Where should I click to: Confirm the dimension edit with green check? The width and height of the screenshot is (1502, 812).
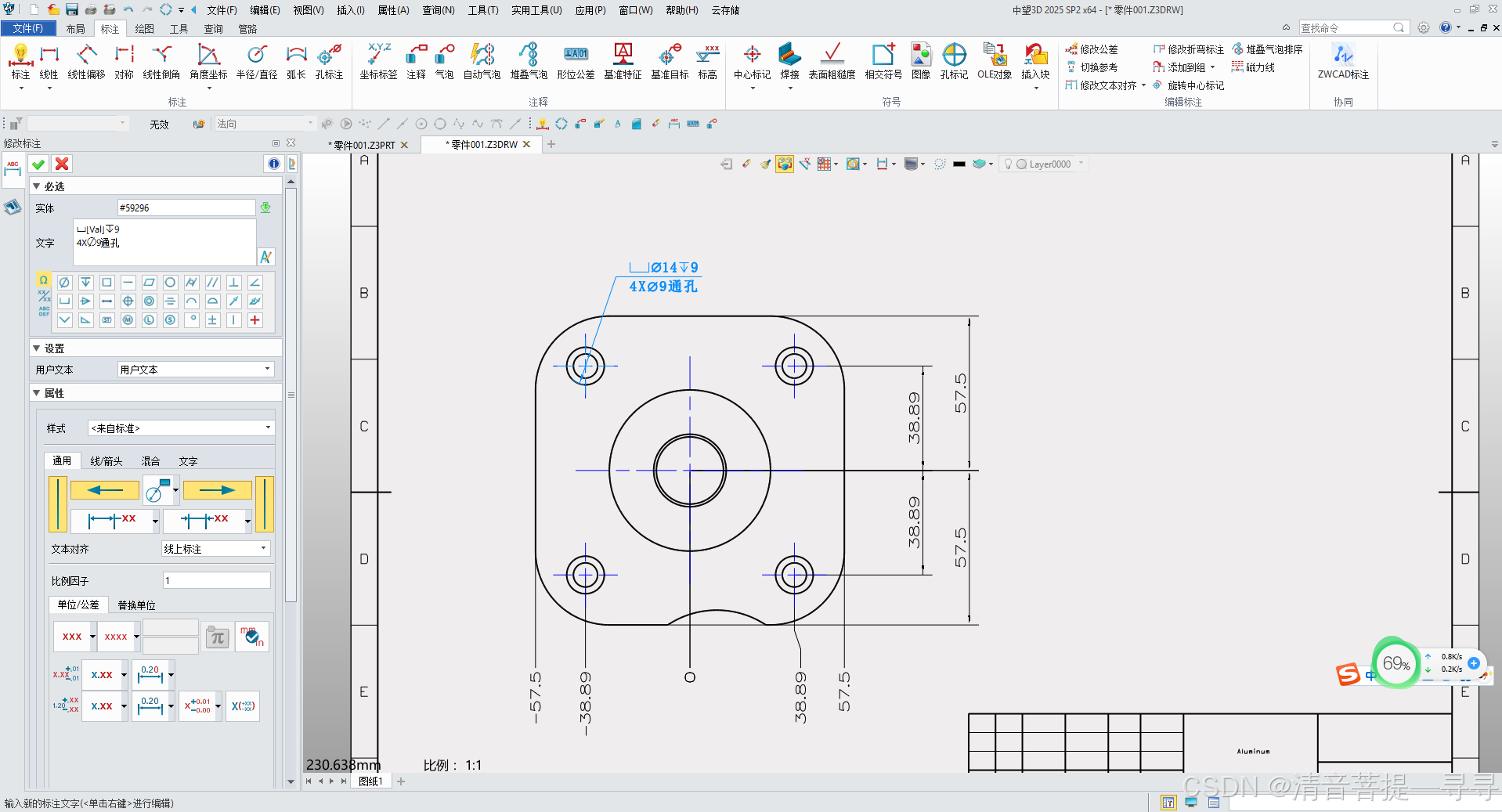(x=38, y=164)
